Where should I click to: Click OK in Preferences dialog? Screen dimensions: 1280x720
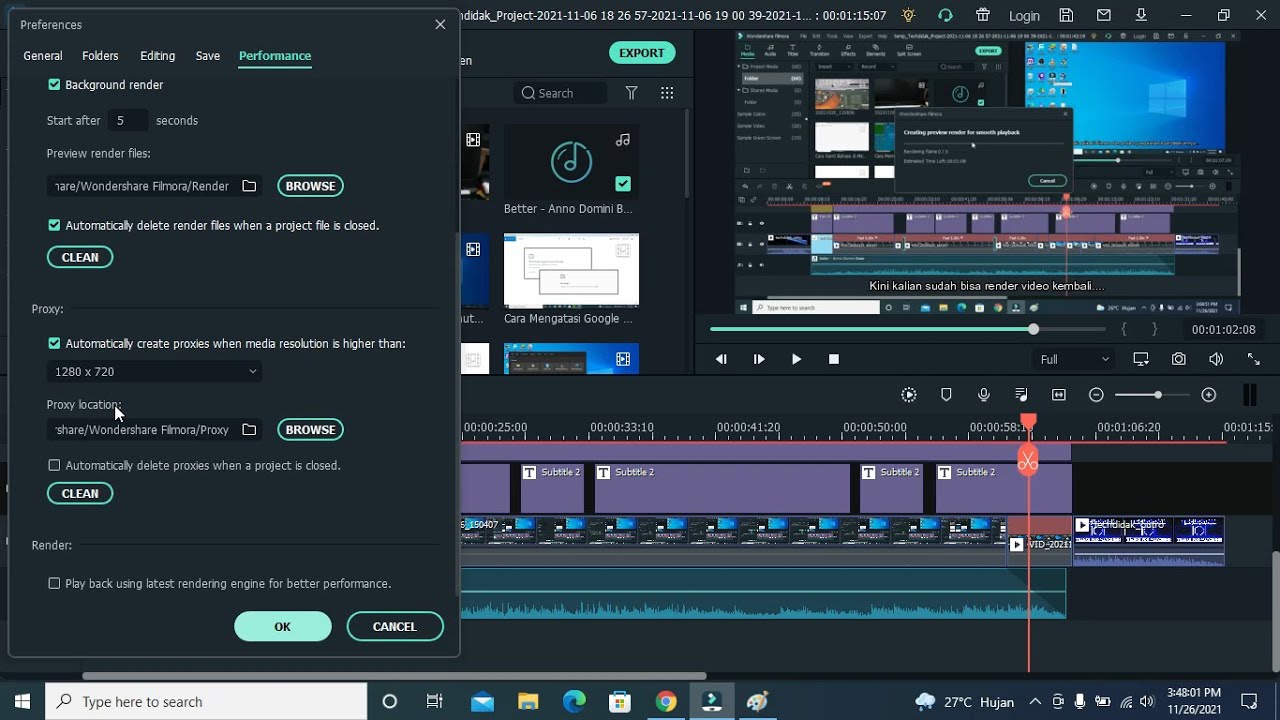[x=283, y=626]
